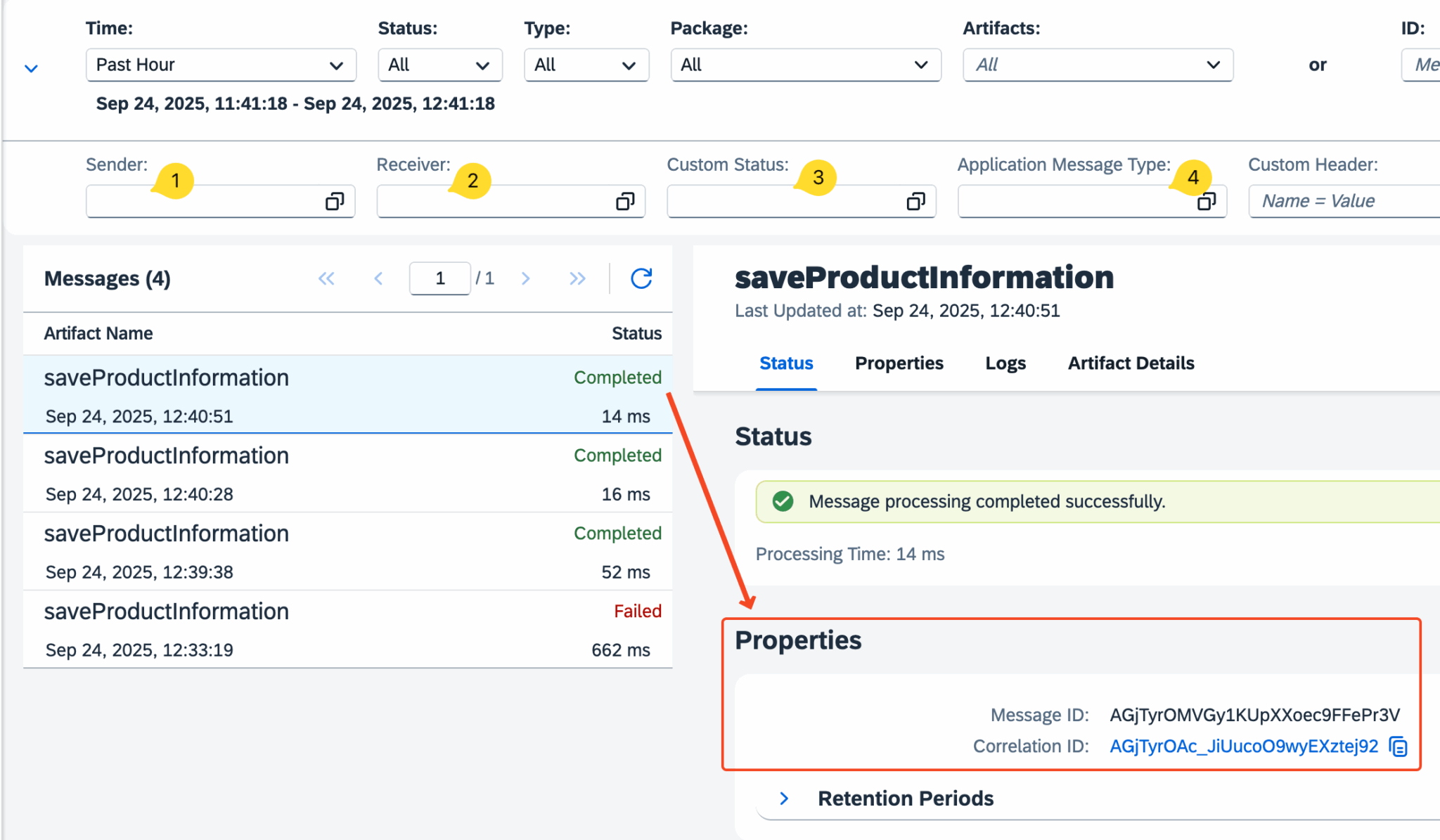1440x840 pixels.
Task: Collapse the filter bar using the chevron
Action: pos(31,67)
